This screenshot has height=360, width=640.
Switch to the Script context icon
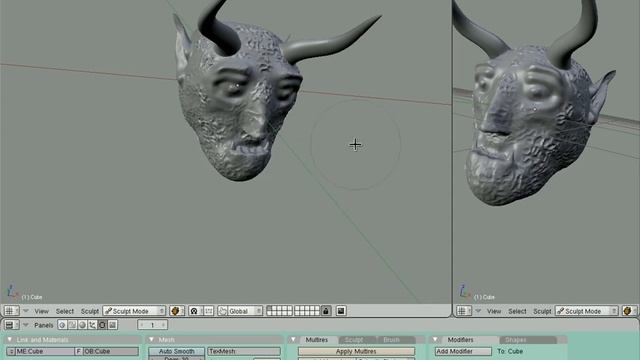(x=72, y=325)
